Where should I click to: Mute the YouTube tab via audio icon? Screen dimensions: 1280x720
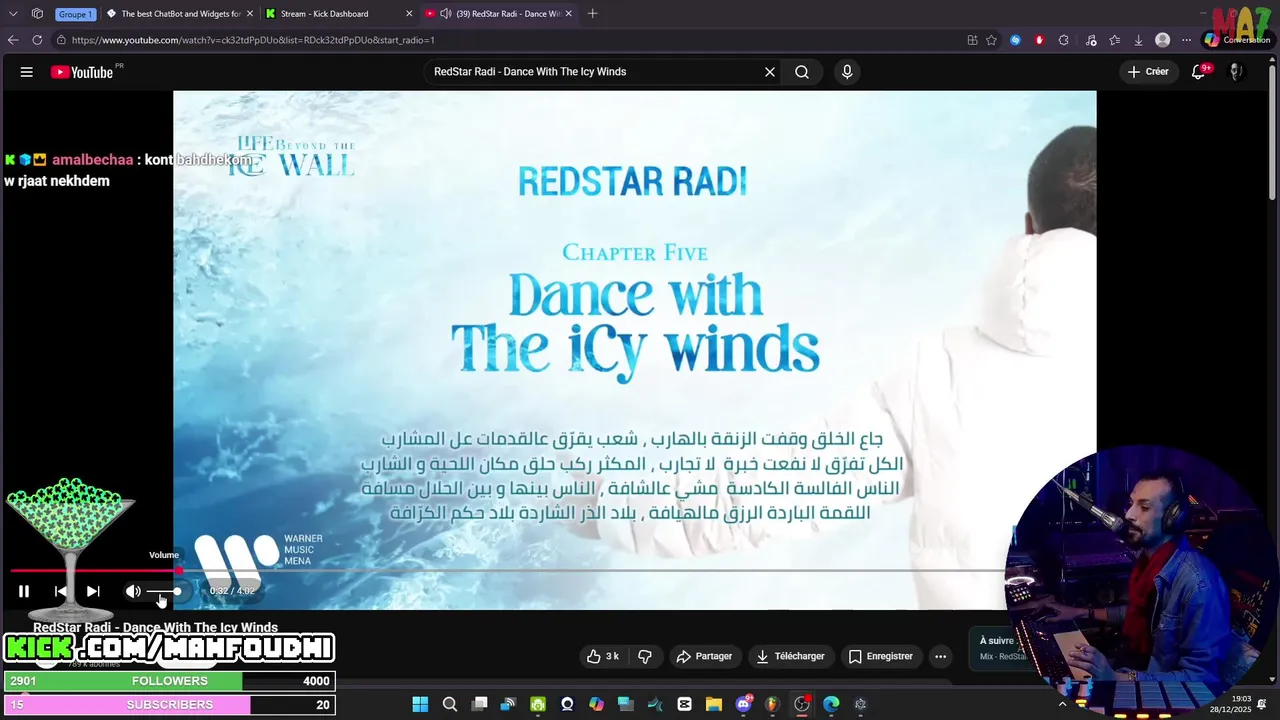coord(445,14)
